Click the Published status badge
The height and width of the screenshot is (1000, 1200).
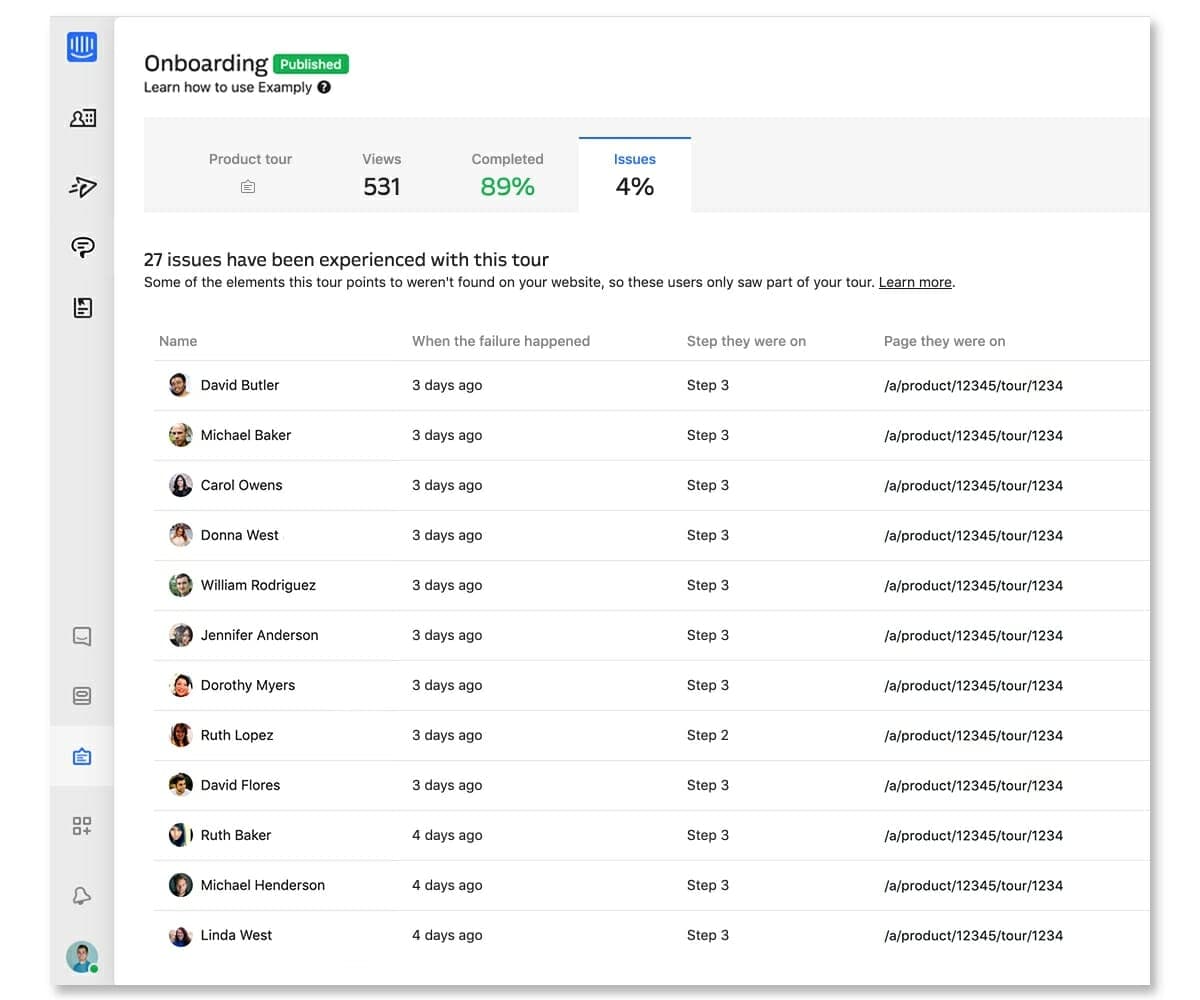(x=311, y=64)
